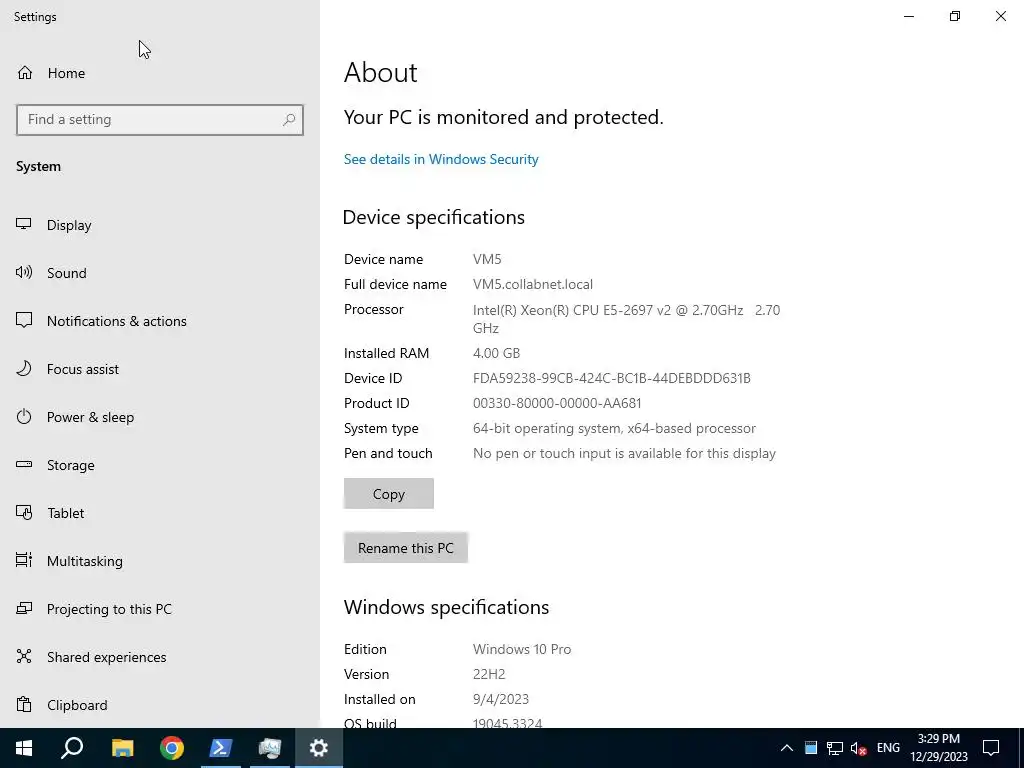Open File Explorer from taskbar
Image resolution: width=1024 pixels, height=768 pixels.
(122, 748)
